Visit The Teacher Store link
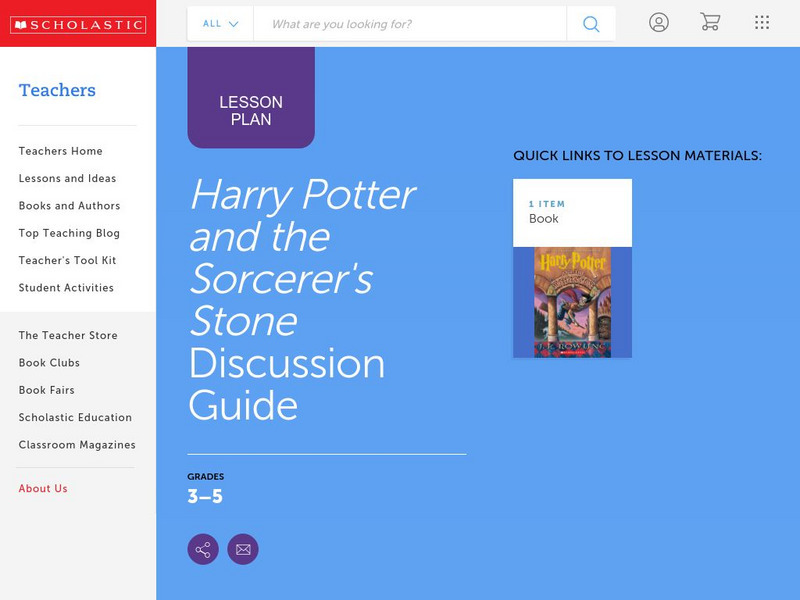This screenshot has height=600, width=800. click(66, 335)
